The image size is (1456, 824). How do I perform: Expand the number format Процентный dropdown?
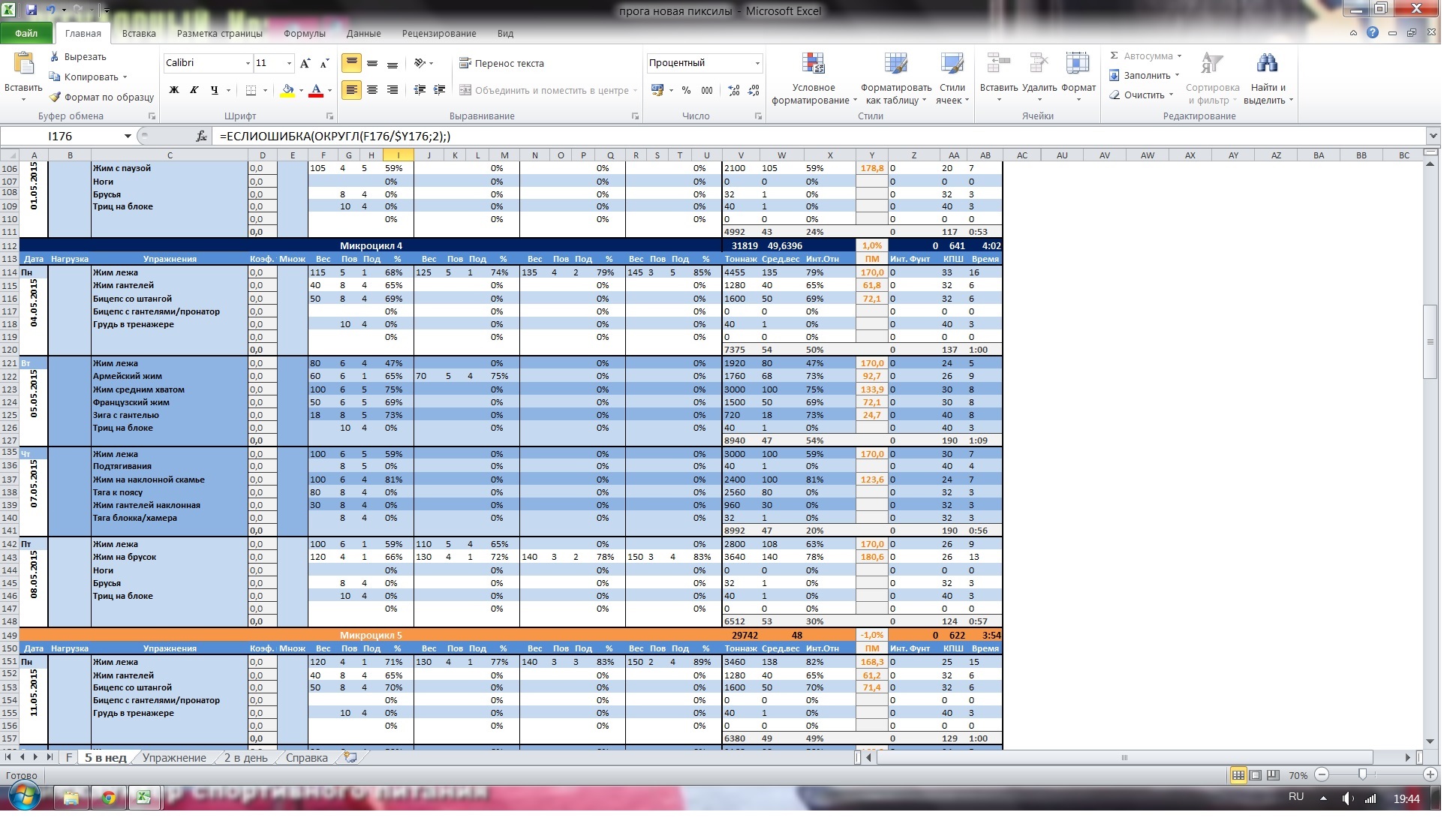click(757, 63)
